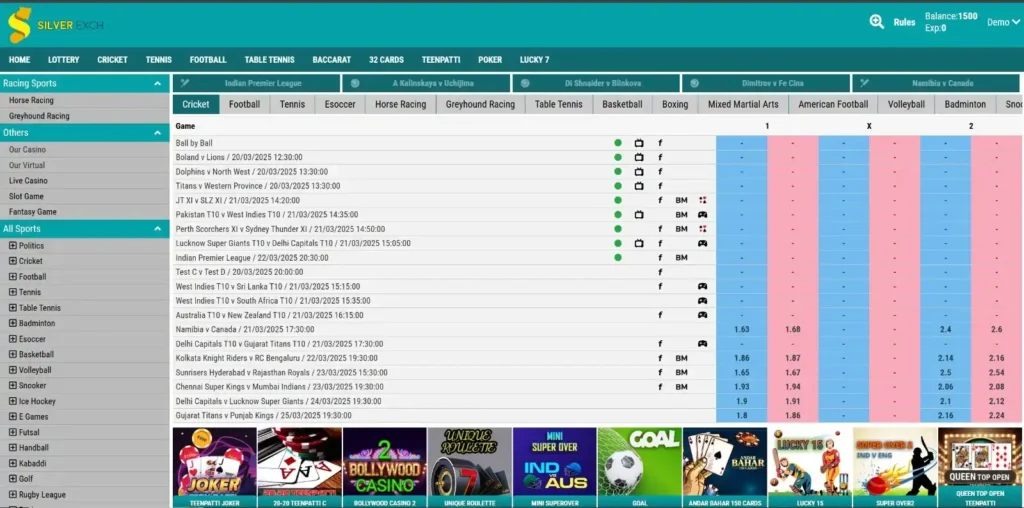The width and height of the screenshot is (1024, 508).
Task: Open the Goal game thumbnail
Action: (x=640, y=468)
